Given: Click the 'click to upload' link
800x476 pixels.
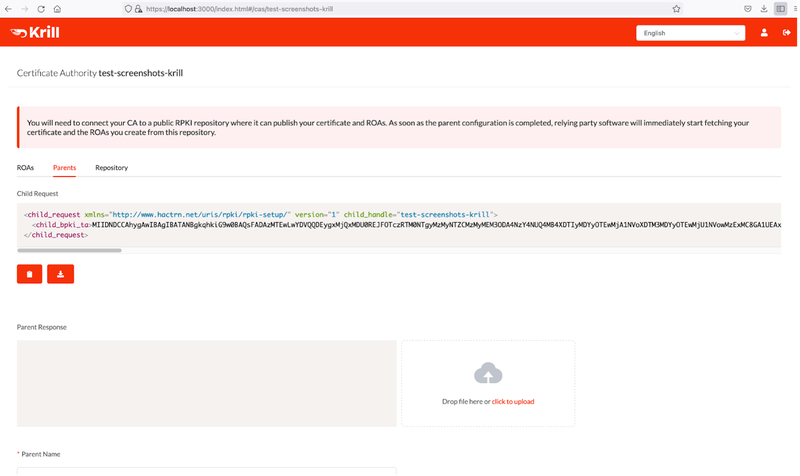Looking at the screenshot, I should tap(513, 401).
